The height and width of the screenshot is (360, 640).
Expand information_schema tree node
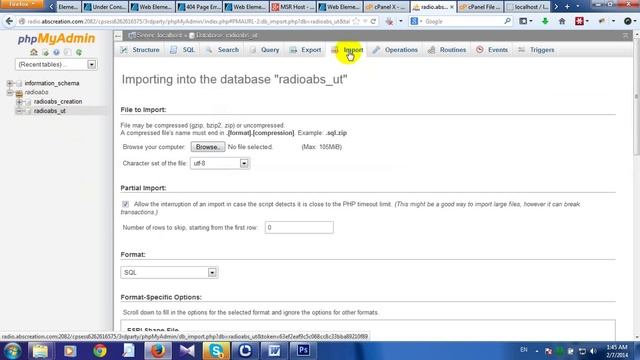click(x=10, y=83)
